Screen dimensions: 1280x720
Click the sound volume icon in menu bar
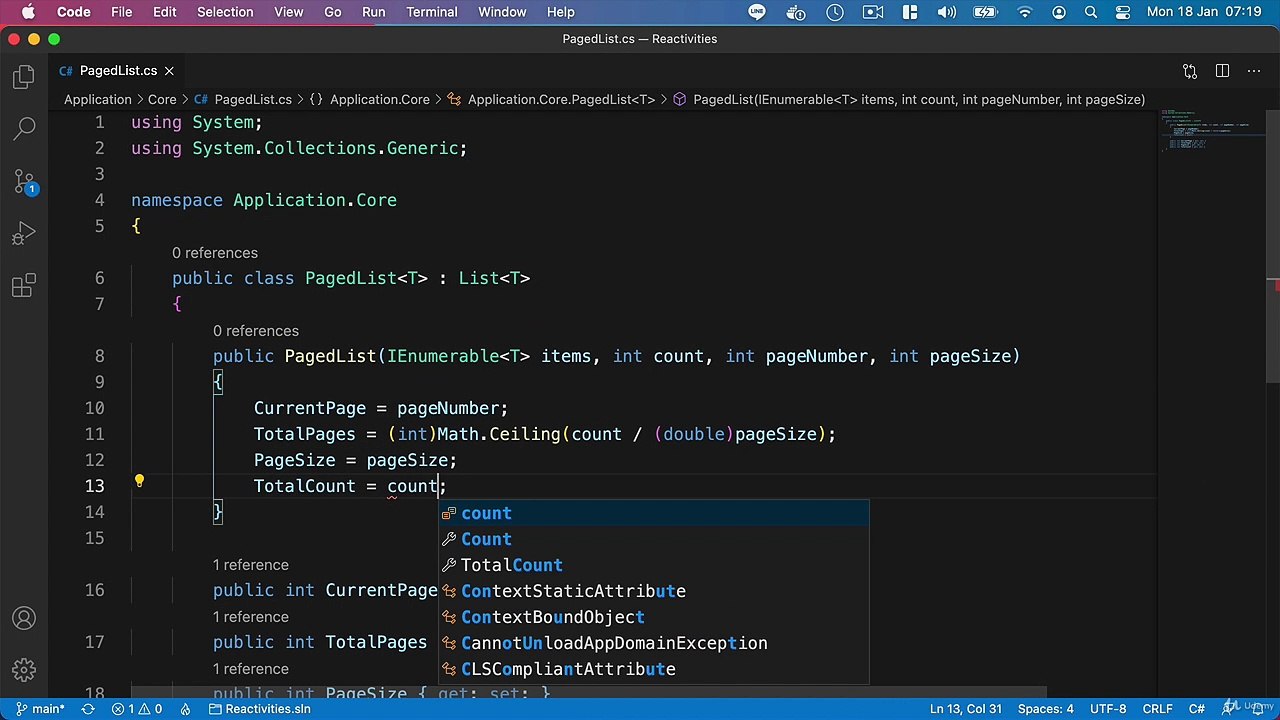(945, 12)
